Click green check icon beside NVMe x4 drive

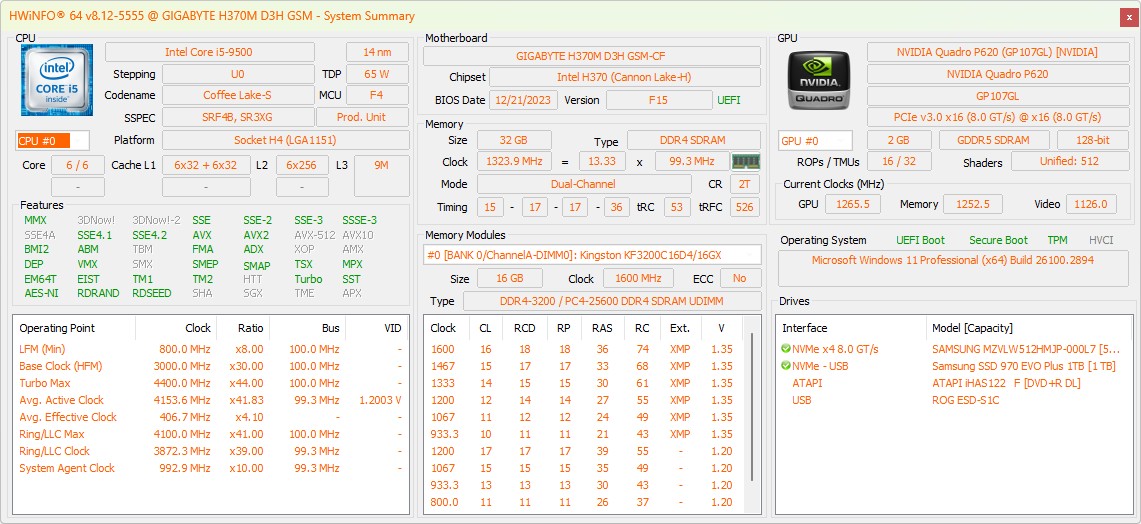tap(786, 349)
